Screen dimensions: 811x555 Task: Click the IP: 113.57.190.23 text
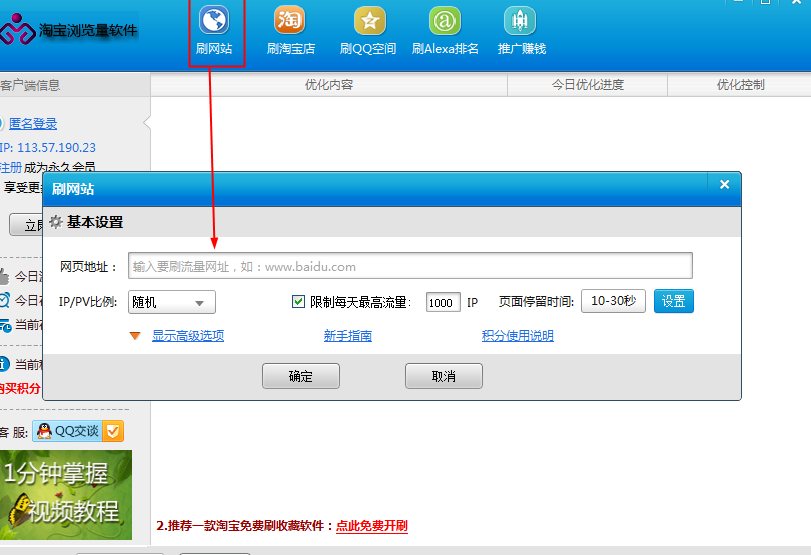point(48,147)
